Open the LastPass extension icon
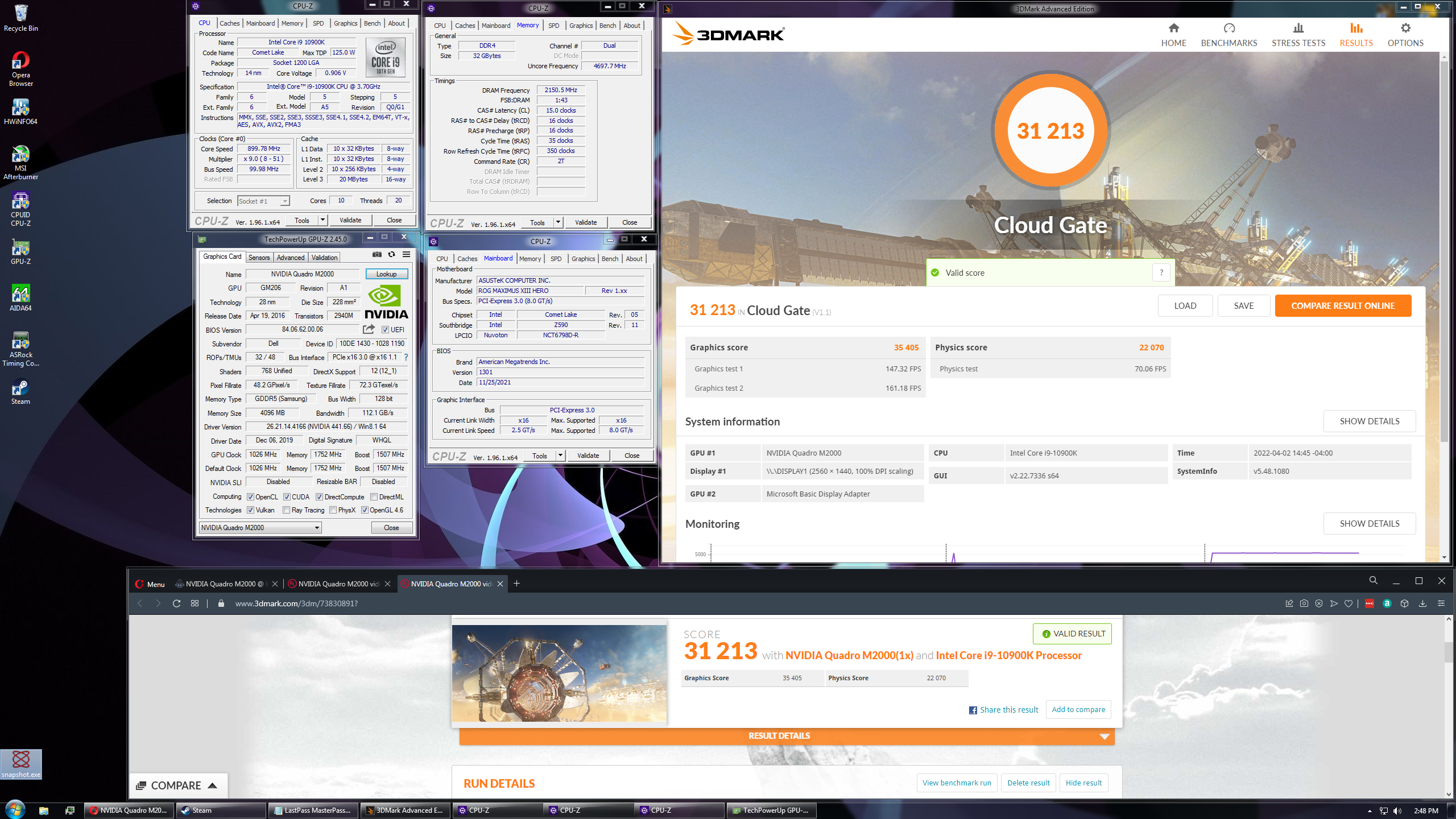This screenshot has width=1456, height=819. pyautogui.click(x=1369, y=603)
